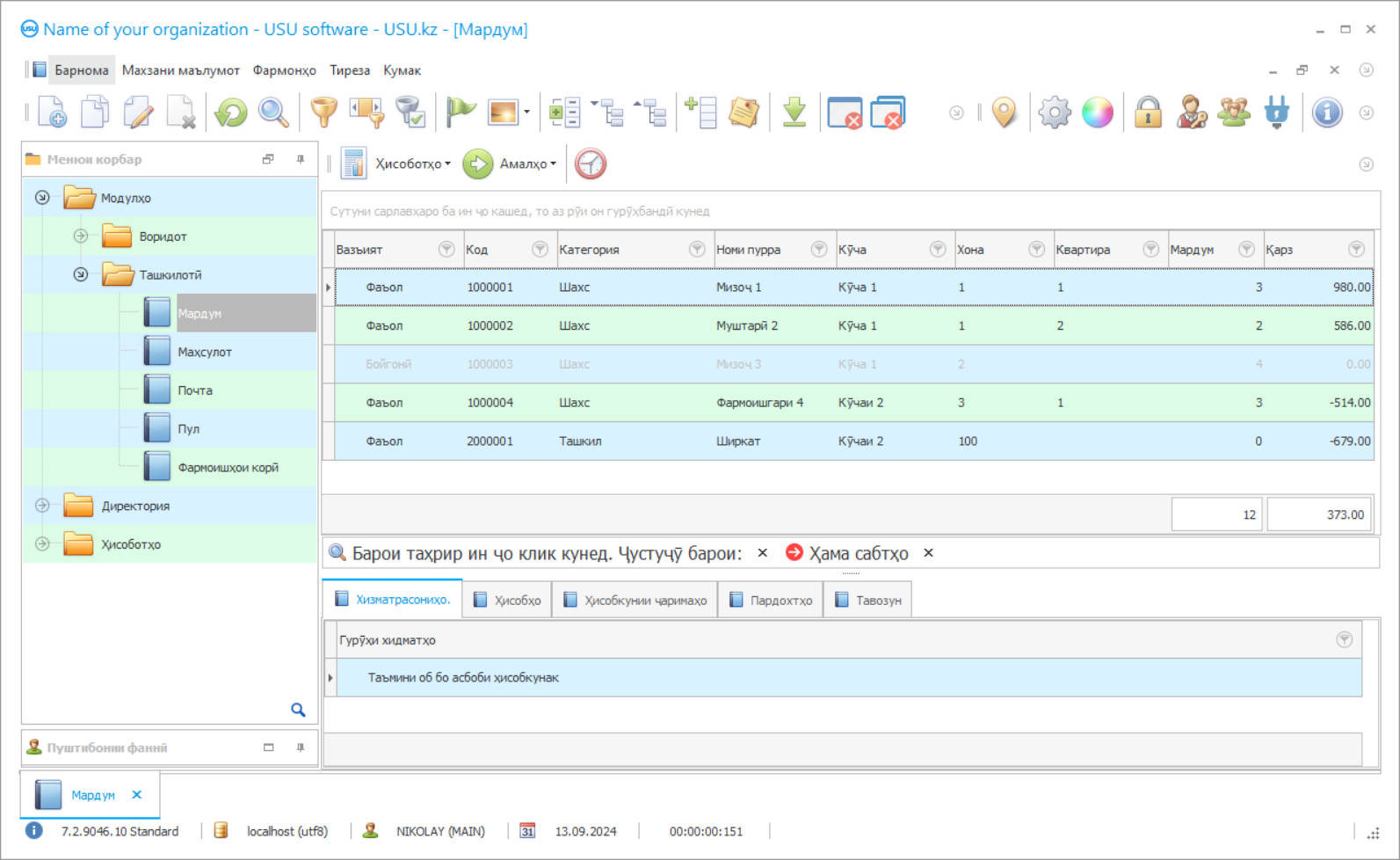Click the search icon under menu tree
Image resolution: width=1400 pixels, height=860 pixels.
(298, 710)
